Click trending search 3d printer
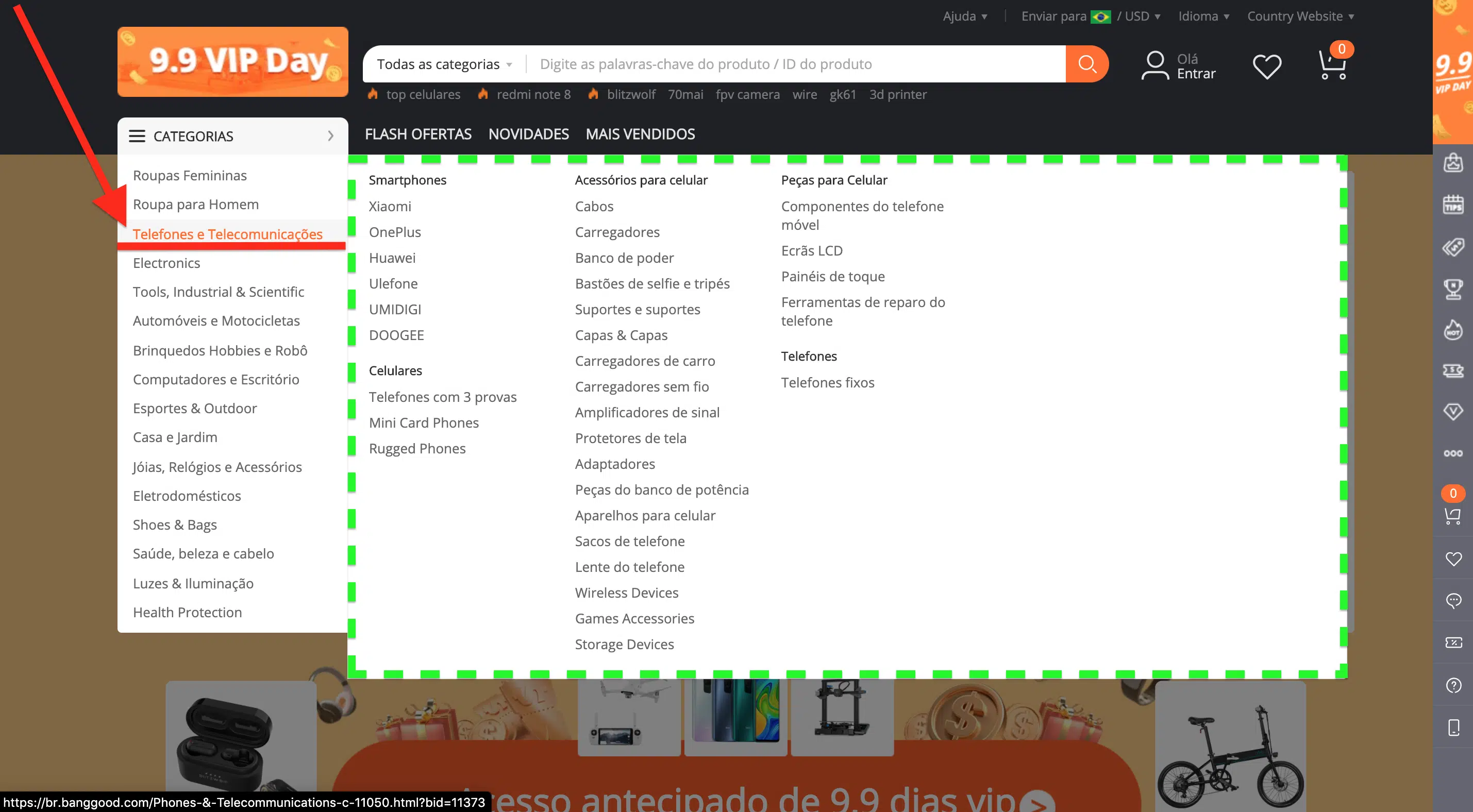 click(x=897, y=94)
